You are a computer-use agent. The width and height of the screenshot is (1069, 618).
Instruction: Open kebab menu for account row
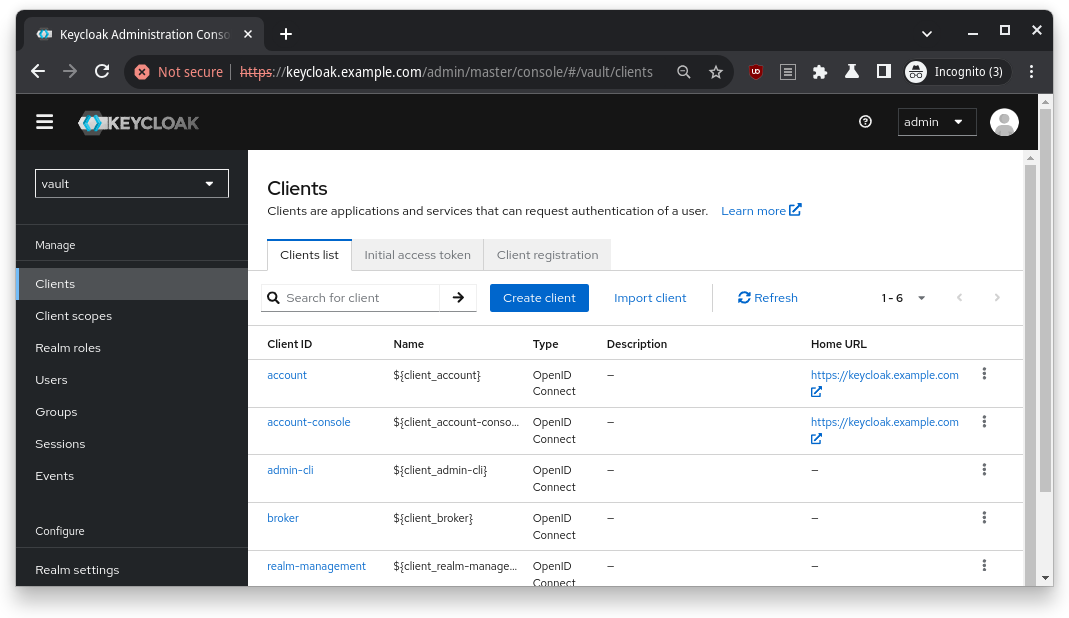click(984, 374)
